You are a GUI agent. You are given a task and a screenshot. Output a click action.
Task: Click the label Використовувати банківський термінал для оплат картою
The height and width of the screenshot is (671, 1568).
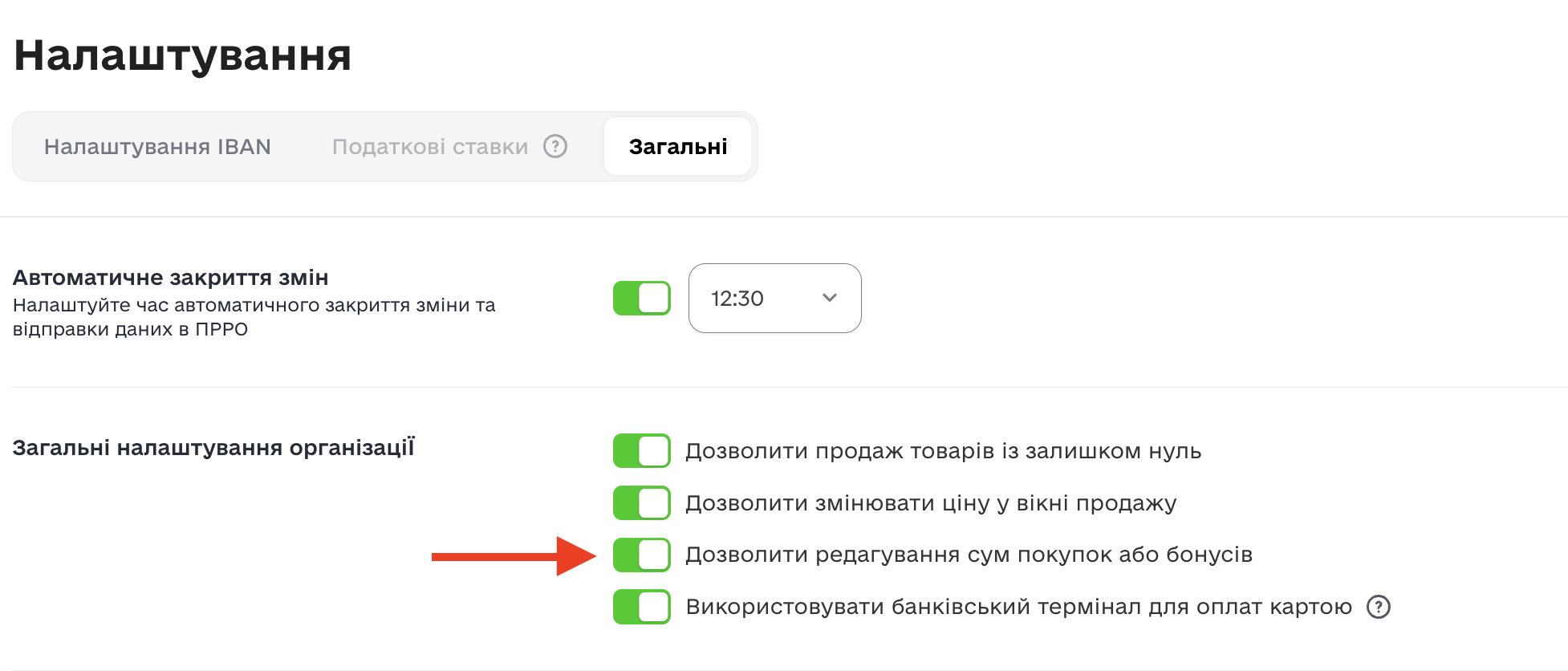1019,607
